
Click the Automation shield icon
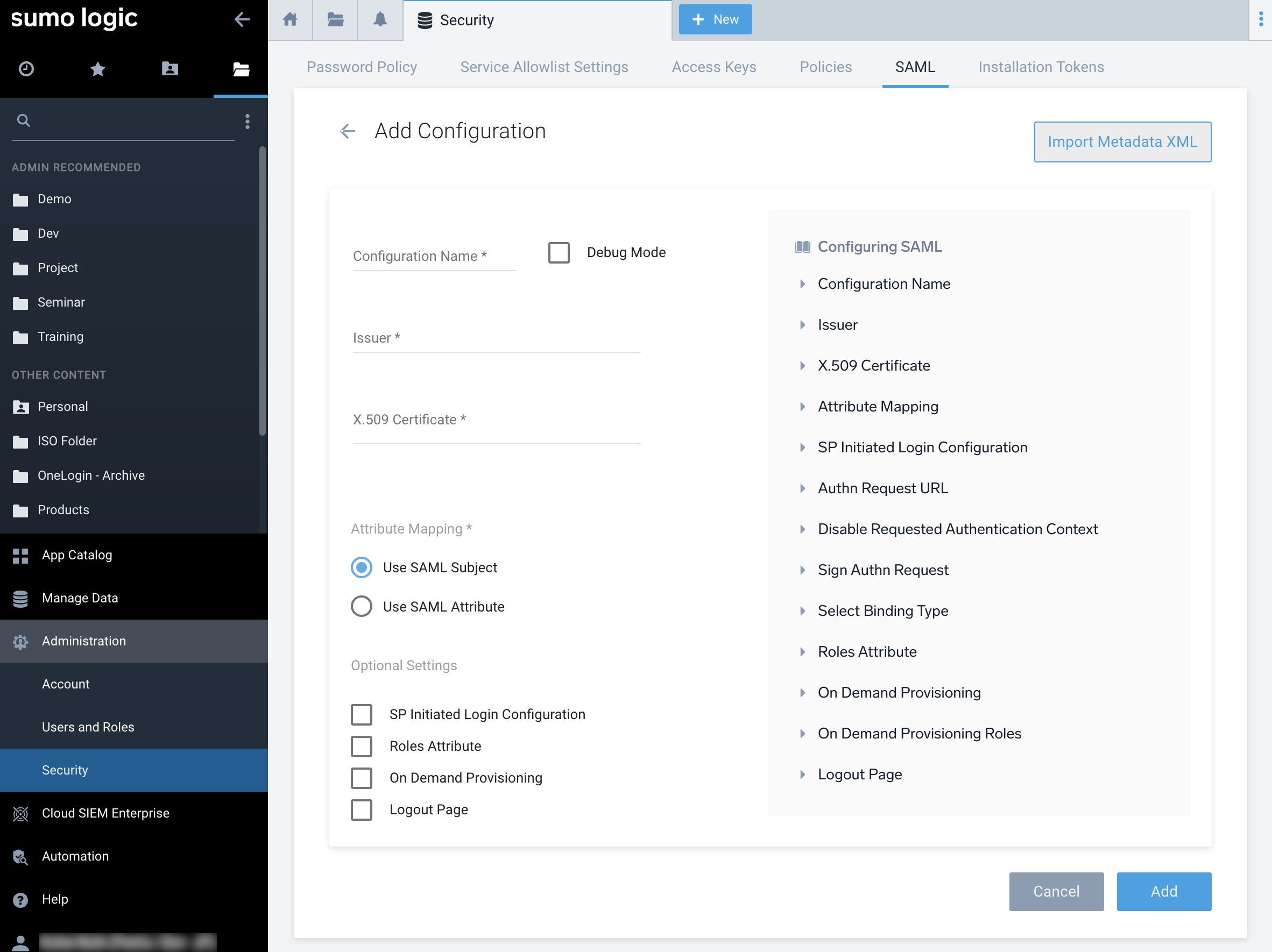coord(20,857)
